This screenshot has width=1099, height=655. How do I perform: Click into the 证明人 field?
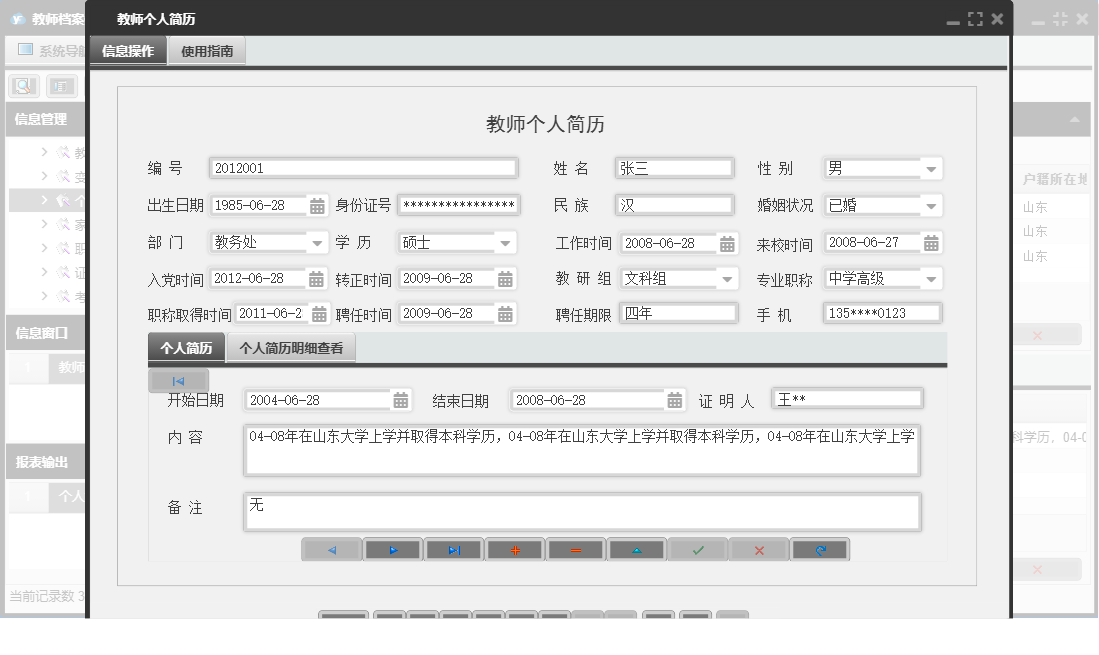[x=847, y=399]
